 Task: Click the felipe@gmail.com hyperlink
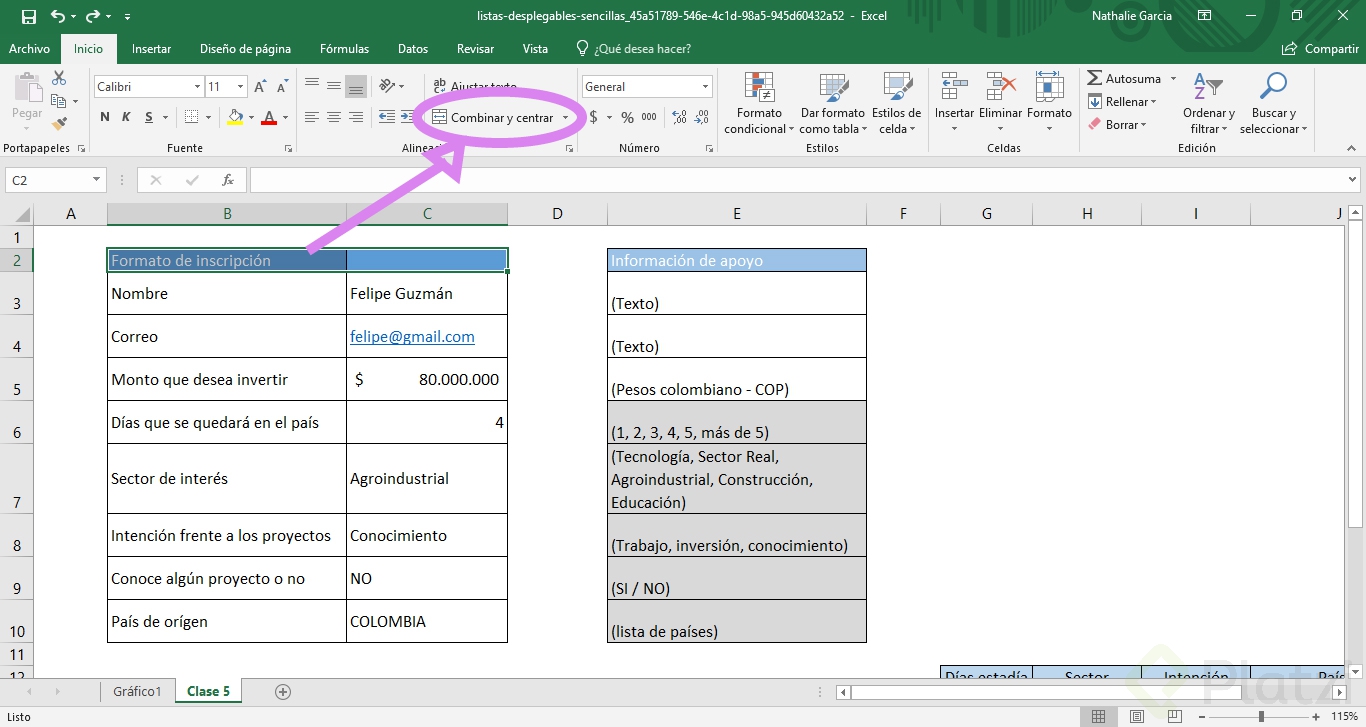[412, 337]
